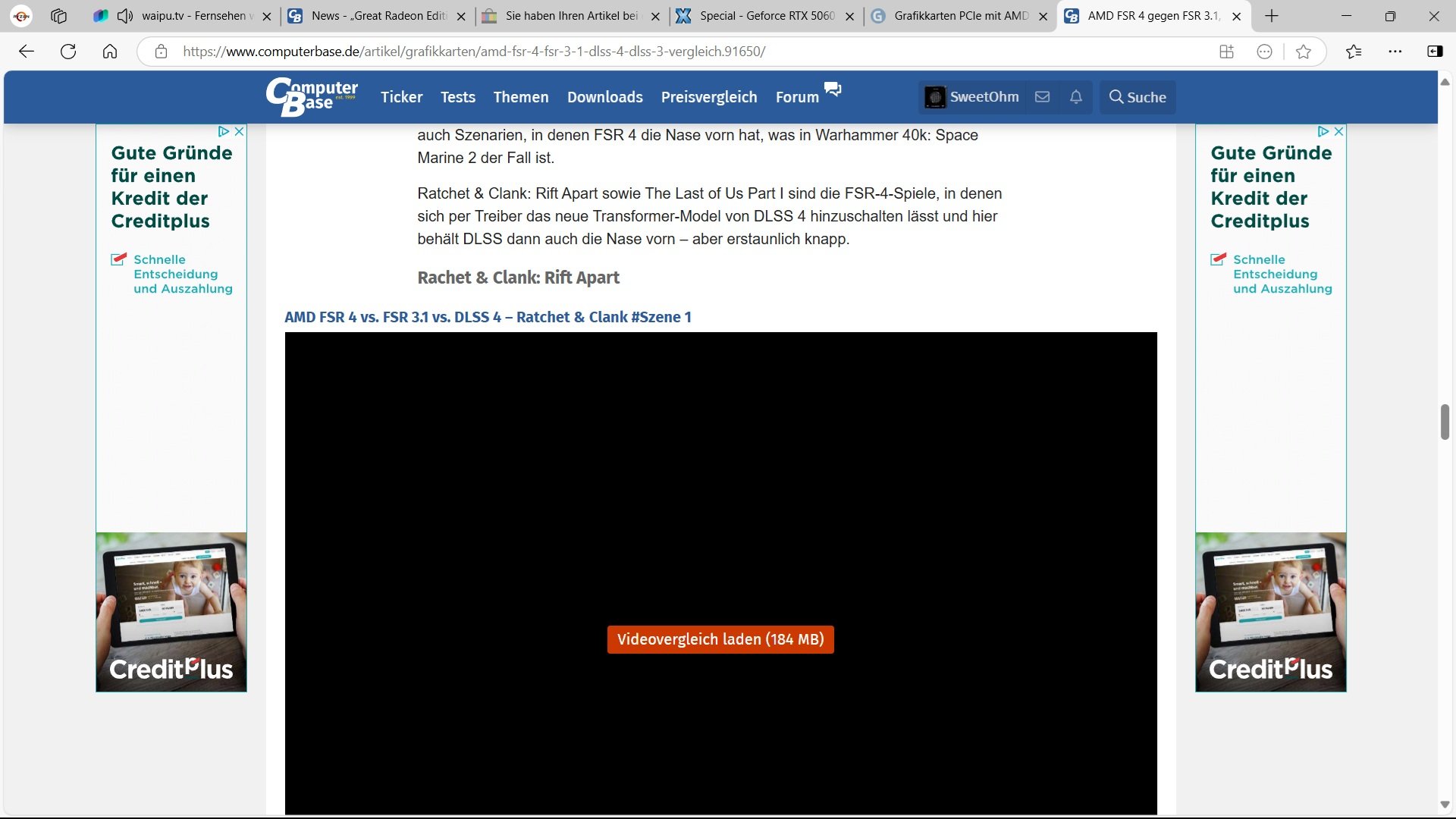Screen dimensions: 1456x819
Task: Open notifications bell icon
Action: [1075, 97]
